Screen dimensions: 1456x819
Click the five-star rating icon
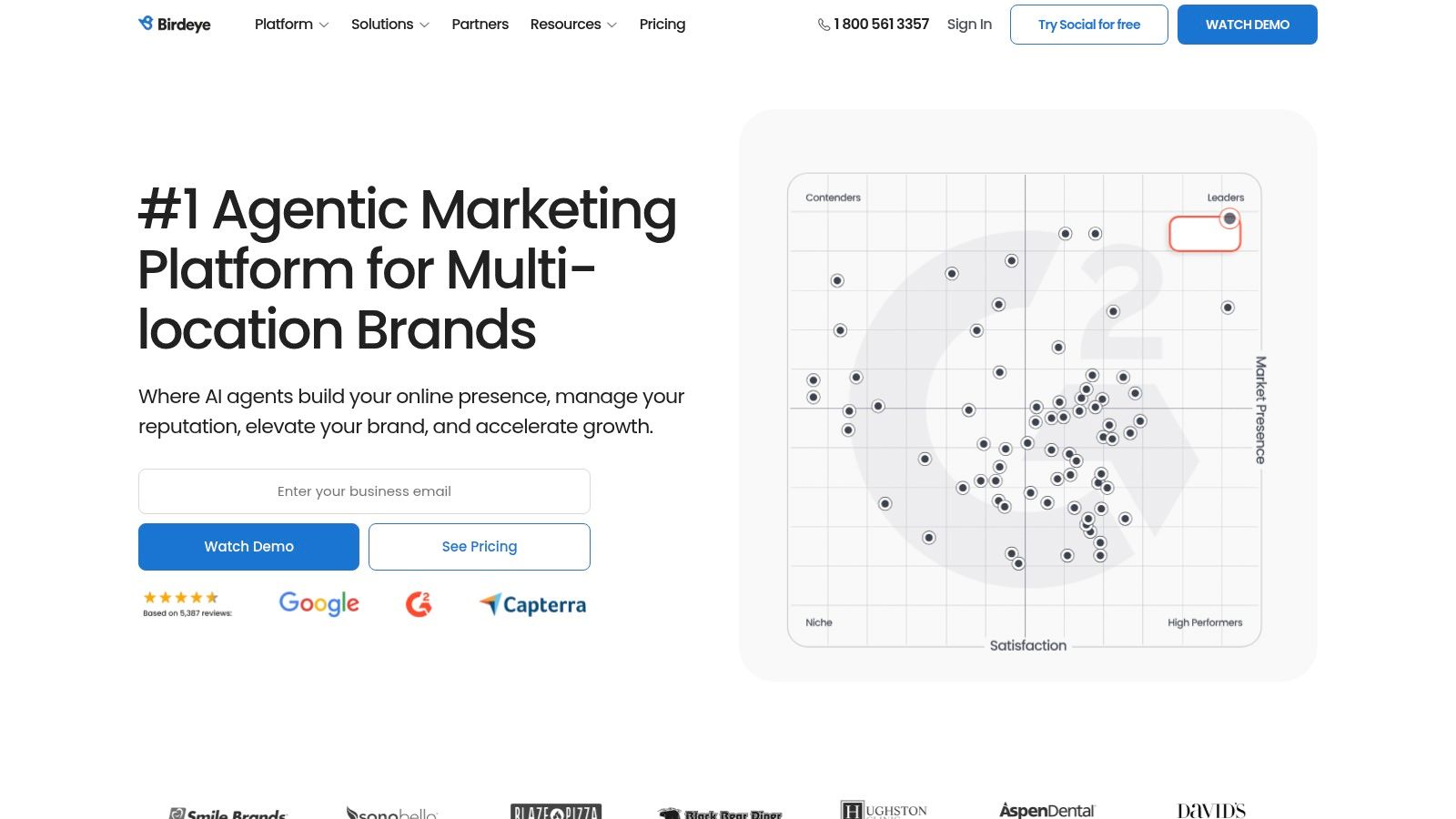pyautogui.click(x=181, y=598)
